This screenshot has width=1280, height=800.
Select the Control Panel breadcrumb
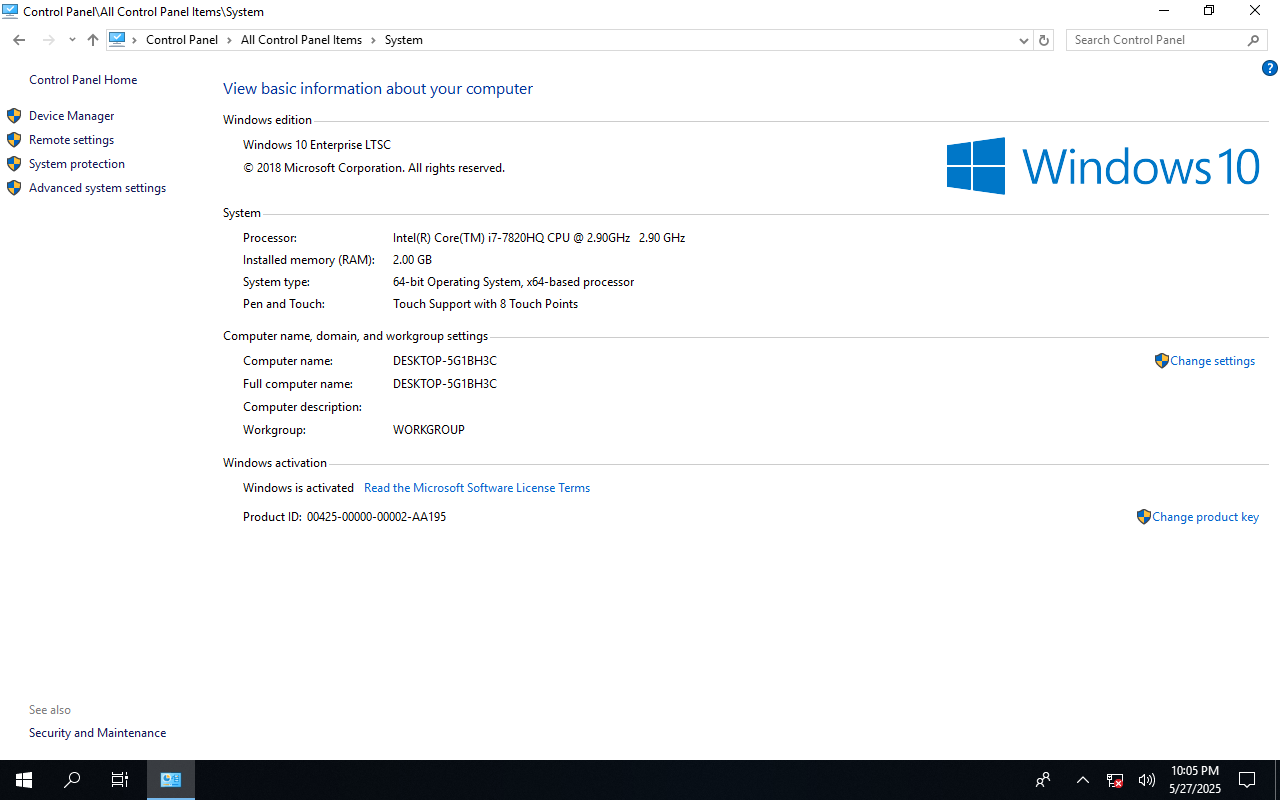182,40
